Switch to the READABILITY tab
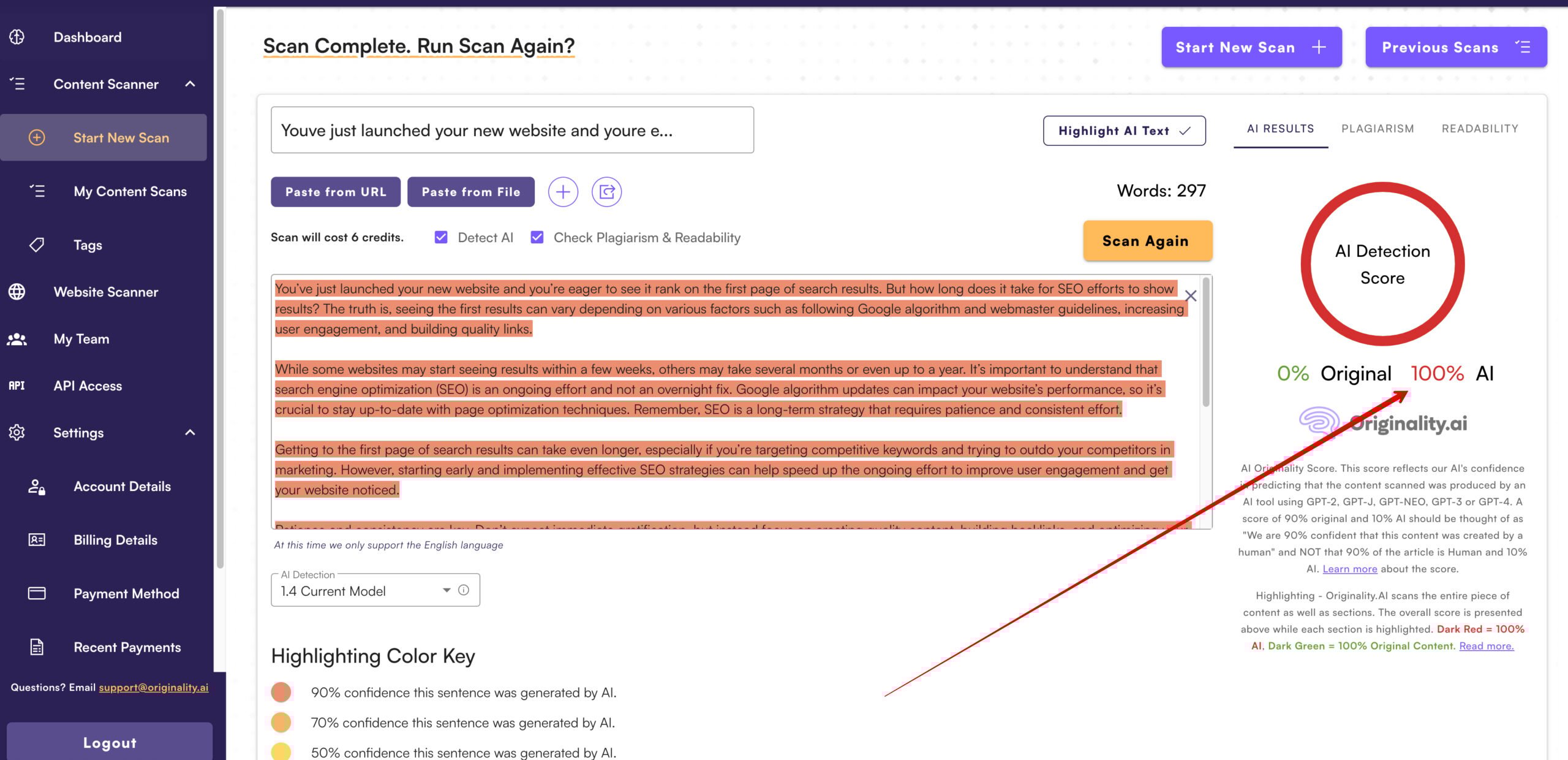 pyautogui.click(x=1480, y=129)
